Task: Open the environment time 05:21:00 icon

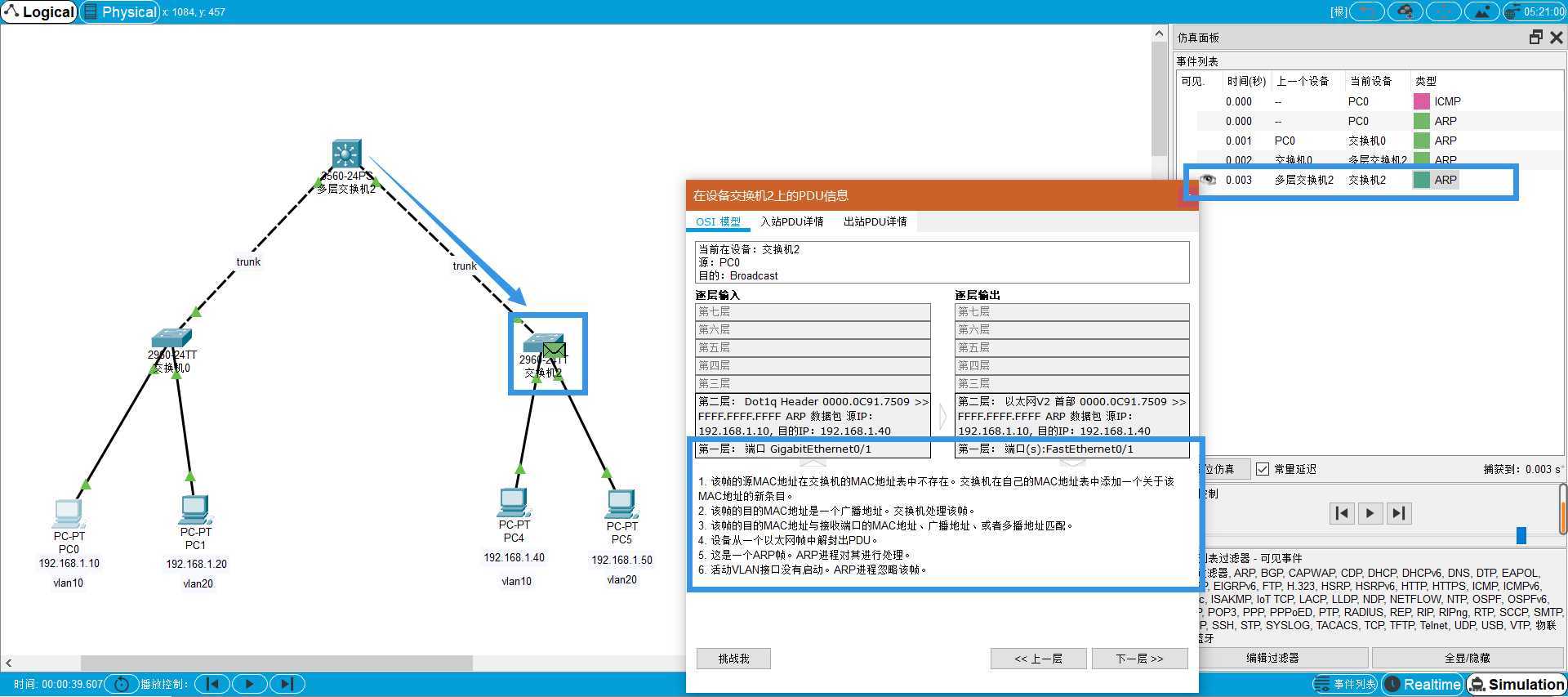Action: click(1535, 11)
